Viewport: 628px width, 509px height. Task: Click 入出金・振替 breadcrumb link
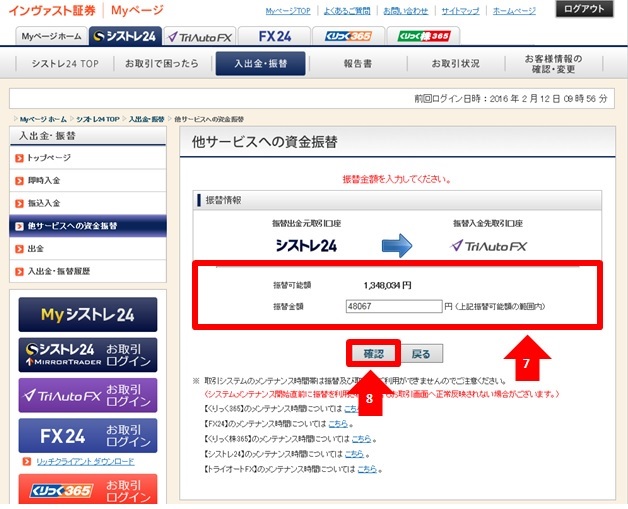click(x=147, y=119)
